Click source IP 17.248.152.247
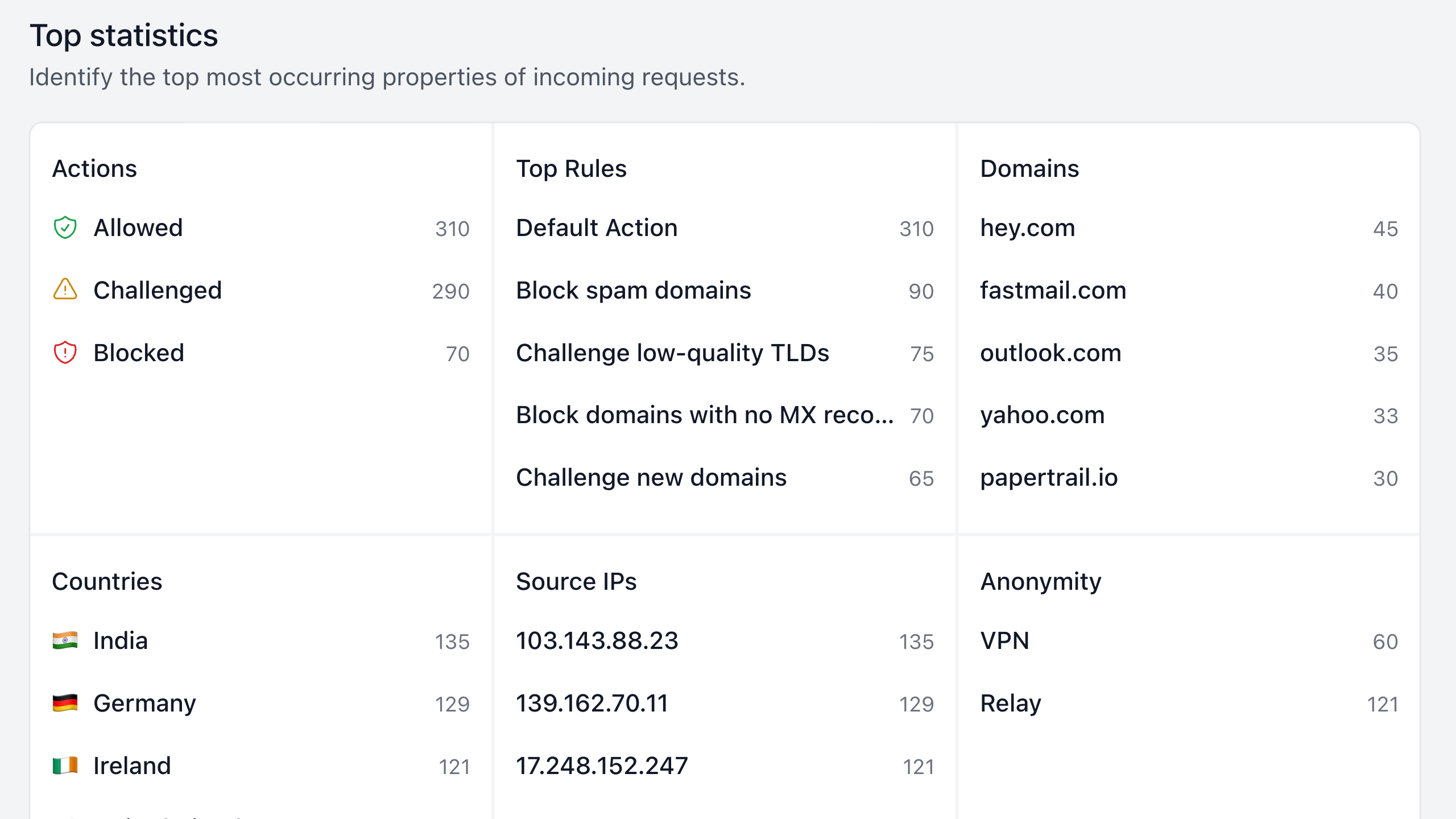 [x=602, y=766]
